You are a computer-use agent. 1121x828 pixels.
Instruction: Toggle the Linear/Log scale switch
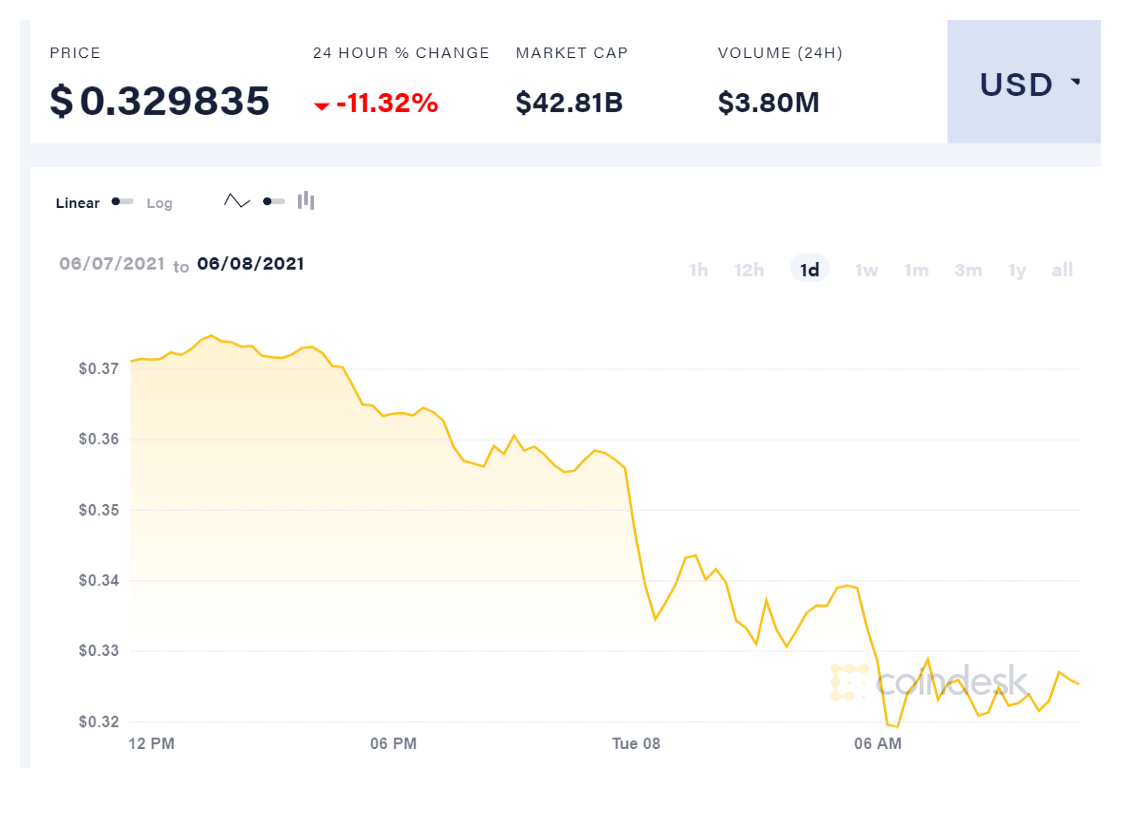pos(123,202)
